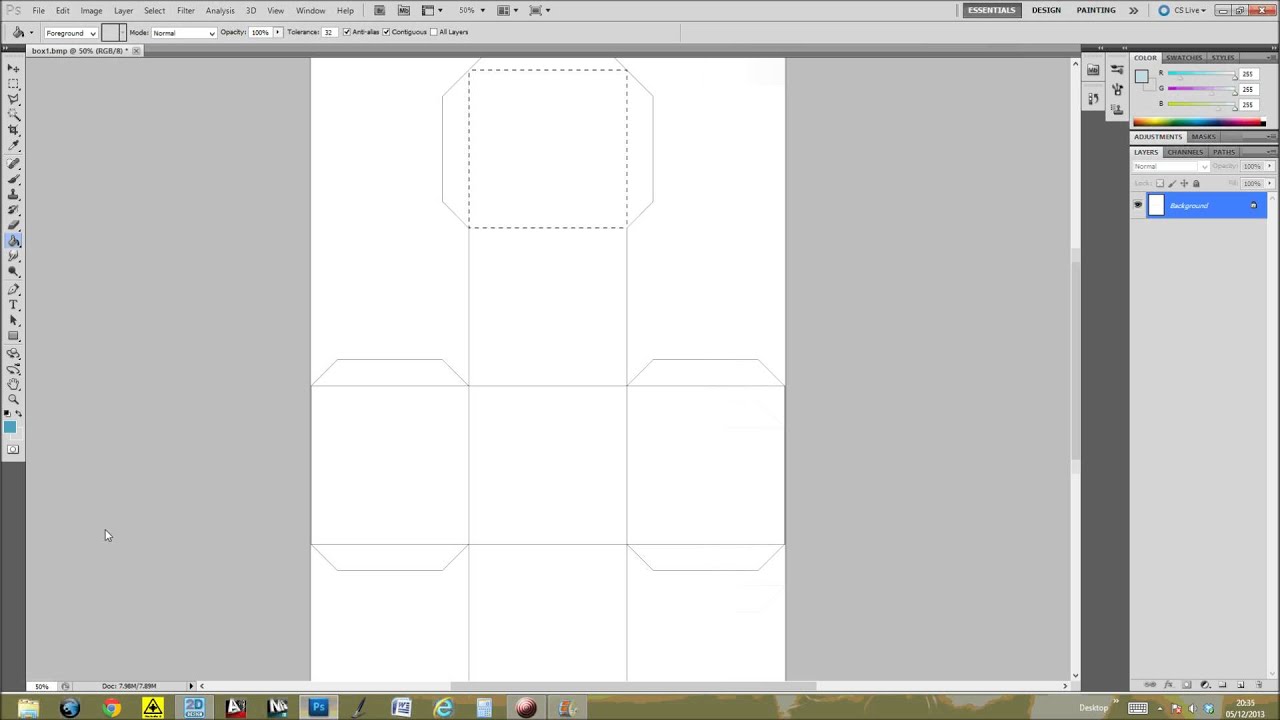
Task: Select the Rectangular Marquee tool
Action: click(x=14, y=84)
